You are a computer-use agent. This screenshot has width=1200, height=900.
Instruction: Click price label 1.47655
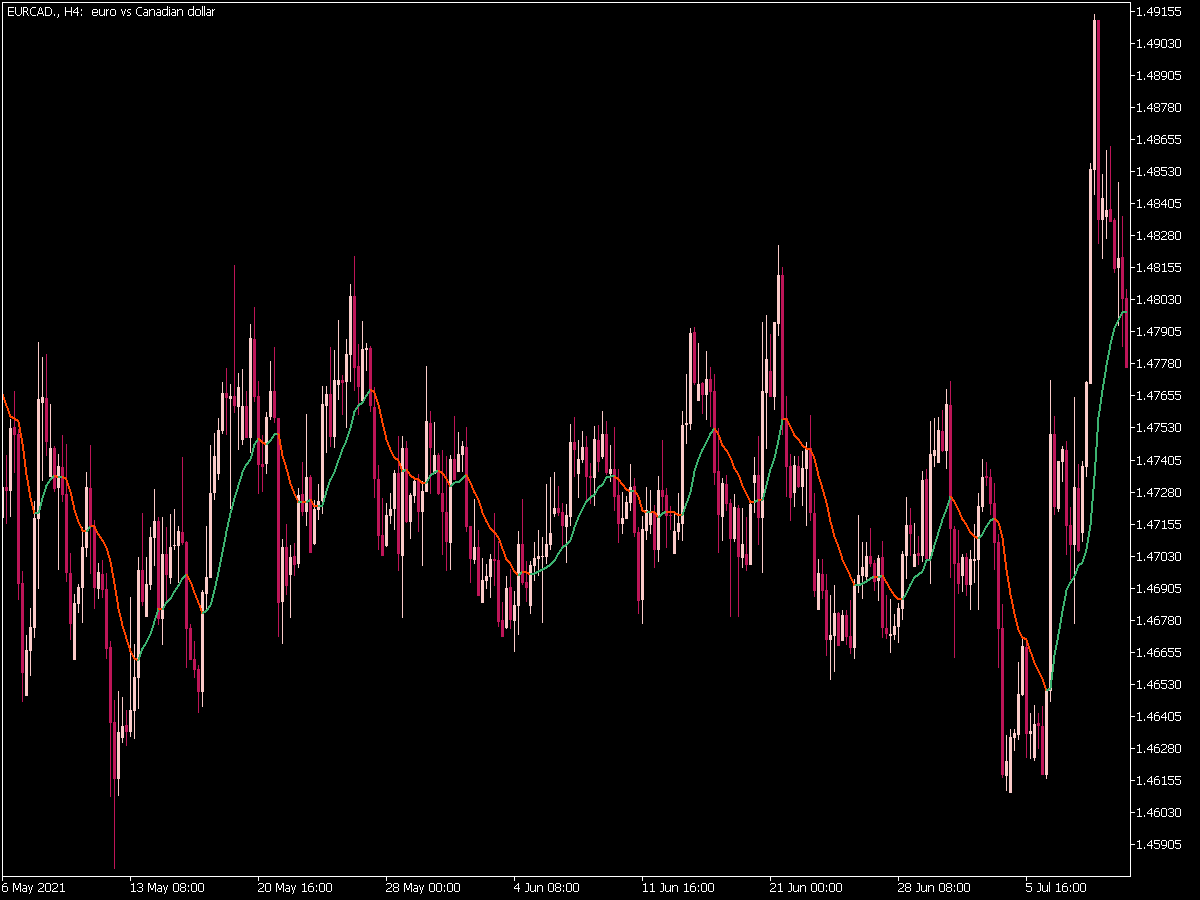pyautogui.click(x=1160, y=396)
